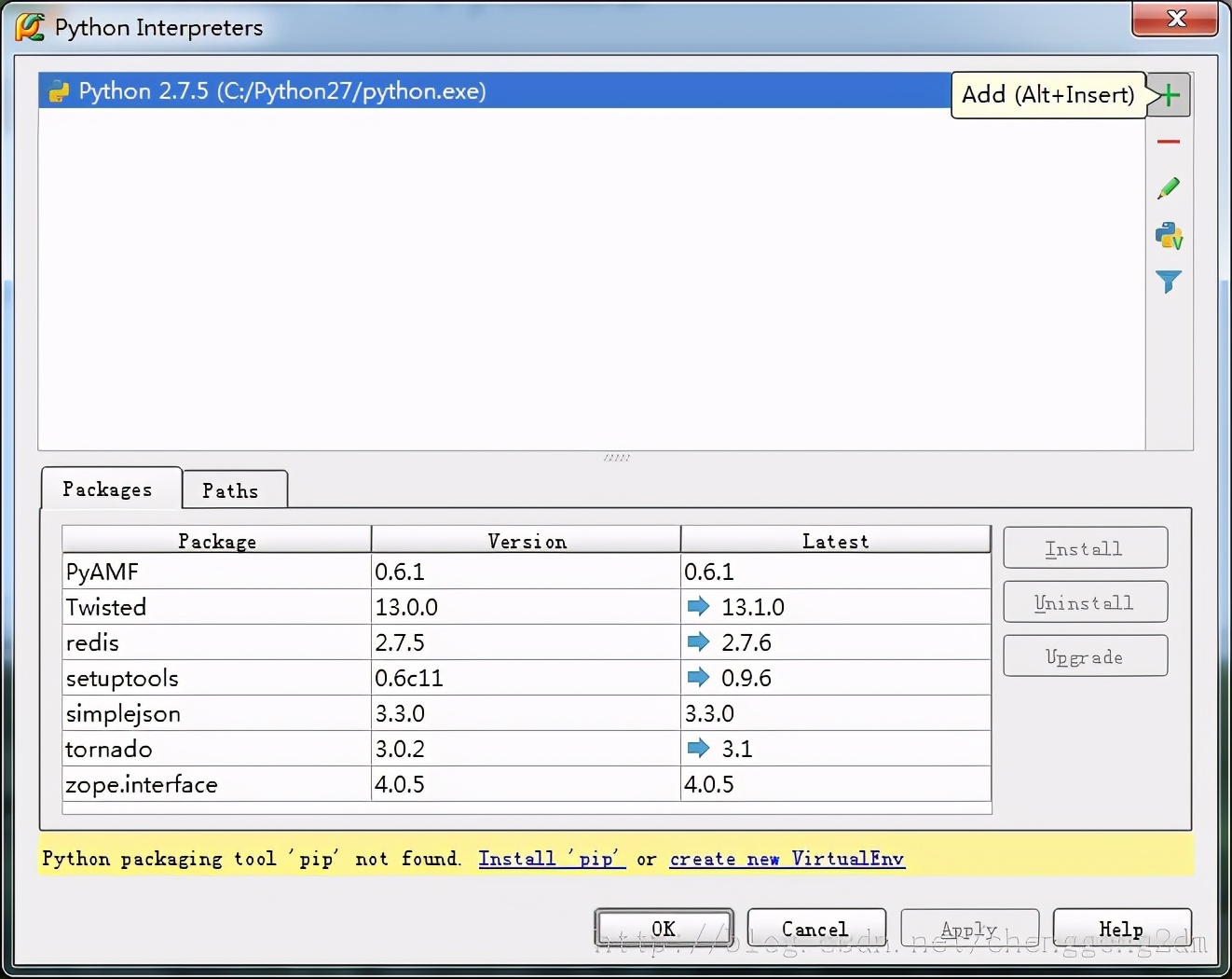This screenshot has height=979, width=1232.
Task: Select the zope.interface package row
Action: [x=216, y=784]
